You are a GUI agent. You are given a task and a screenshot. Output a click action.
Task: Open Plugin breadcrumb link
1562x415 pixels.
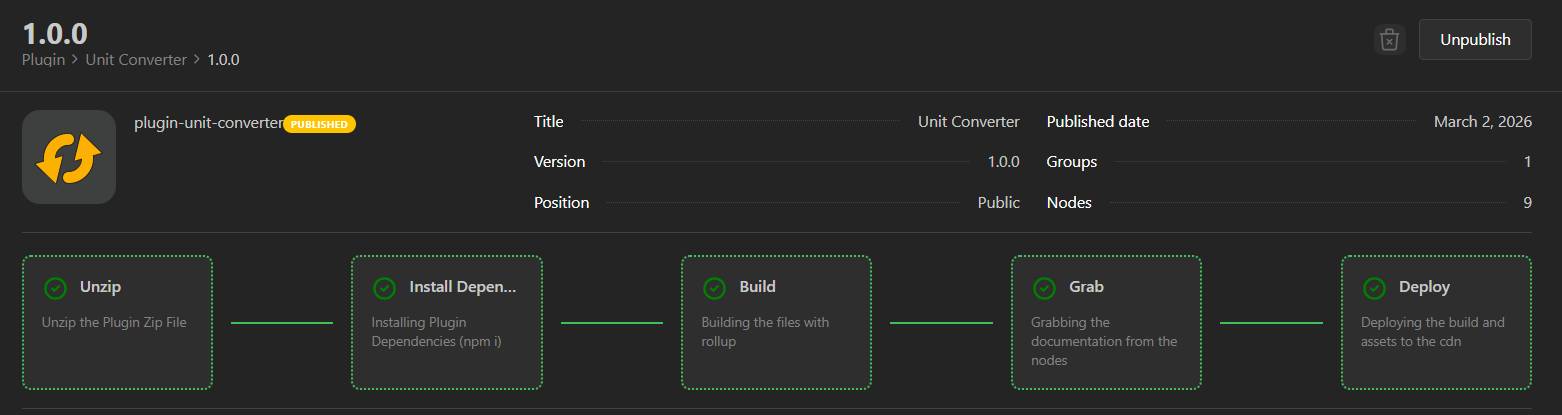(43, 60)
